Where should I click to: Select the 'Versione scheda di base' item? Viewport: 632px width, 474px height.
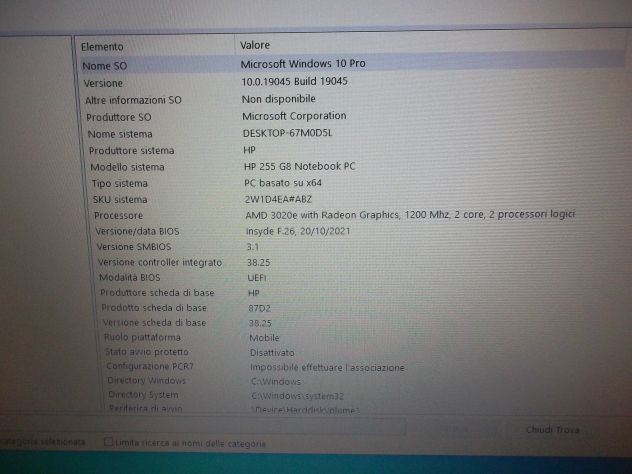(x=154, y=322)
